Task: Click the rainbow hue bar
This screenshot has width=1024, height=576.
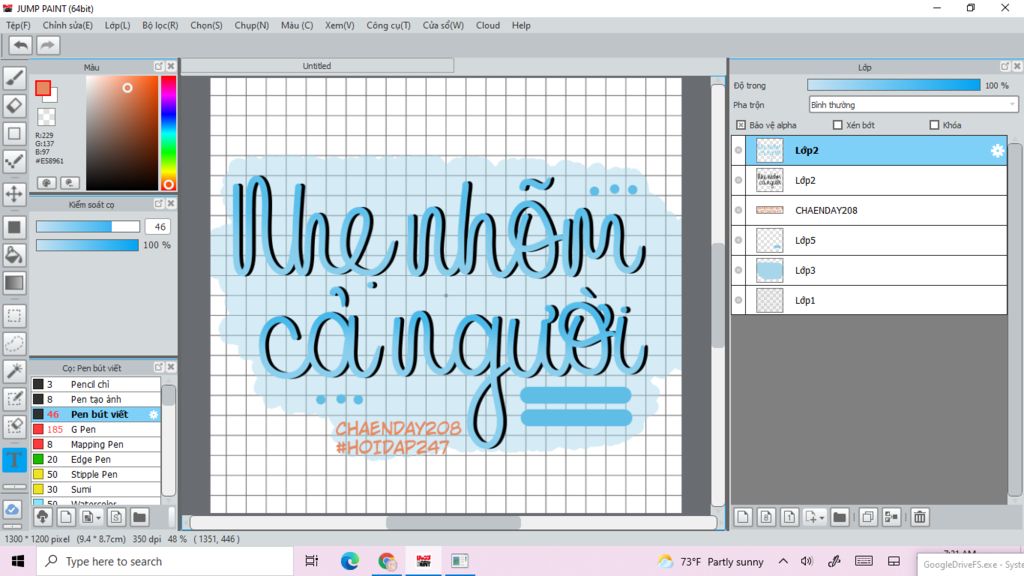Action: pos(168,133)
